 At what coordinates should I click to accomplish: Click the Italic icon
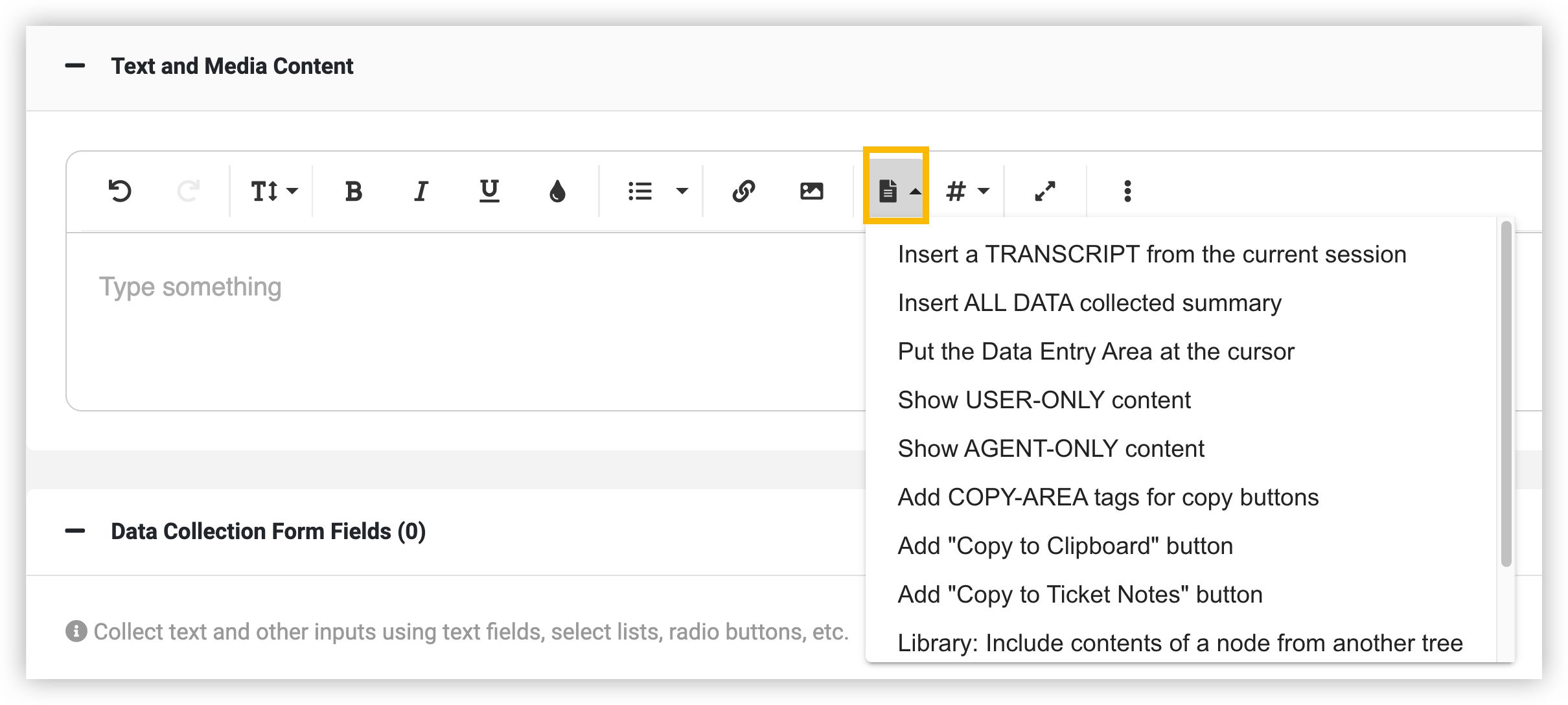(421, 191)
